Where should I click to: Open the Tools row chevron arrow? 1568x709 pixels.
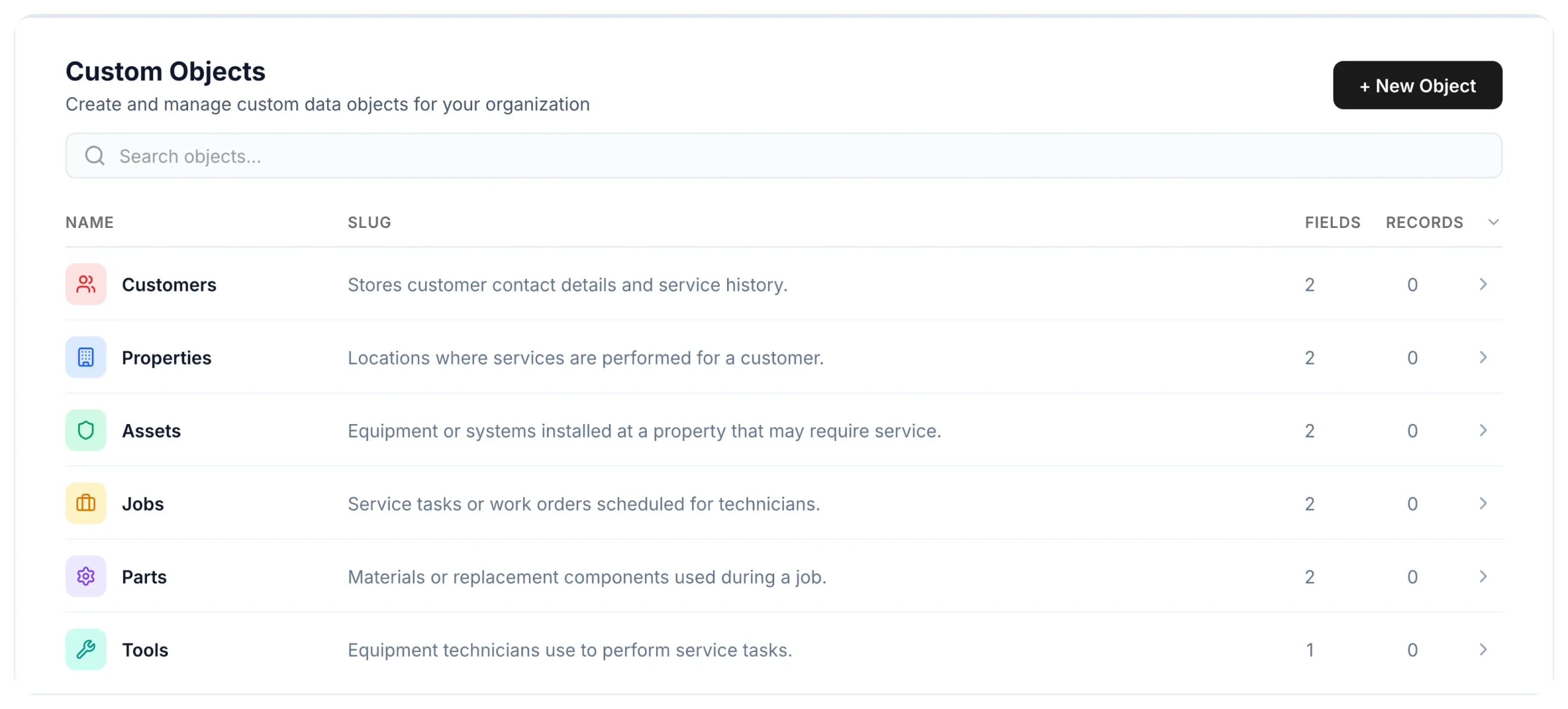click(x=1483, y=649)
